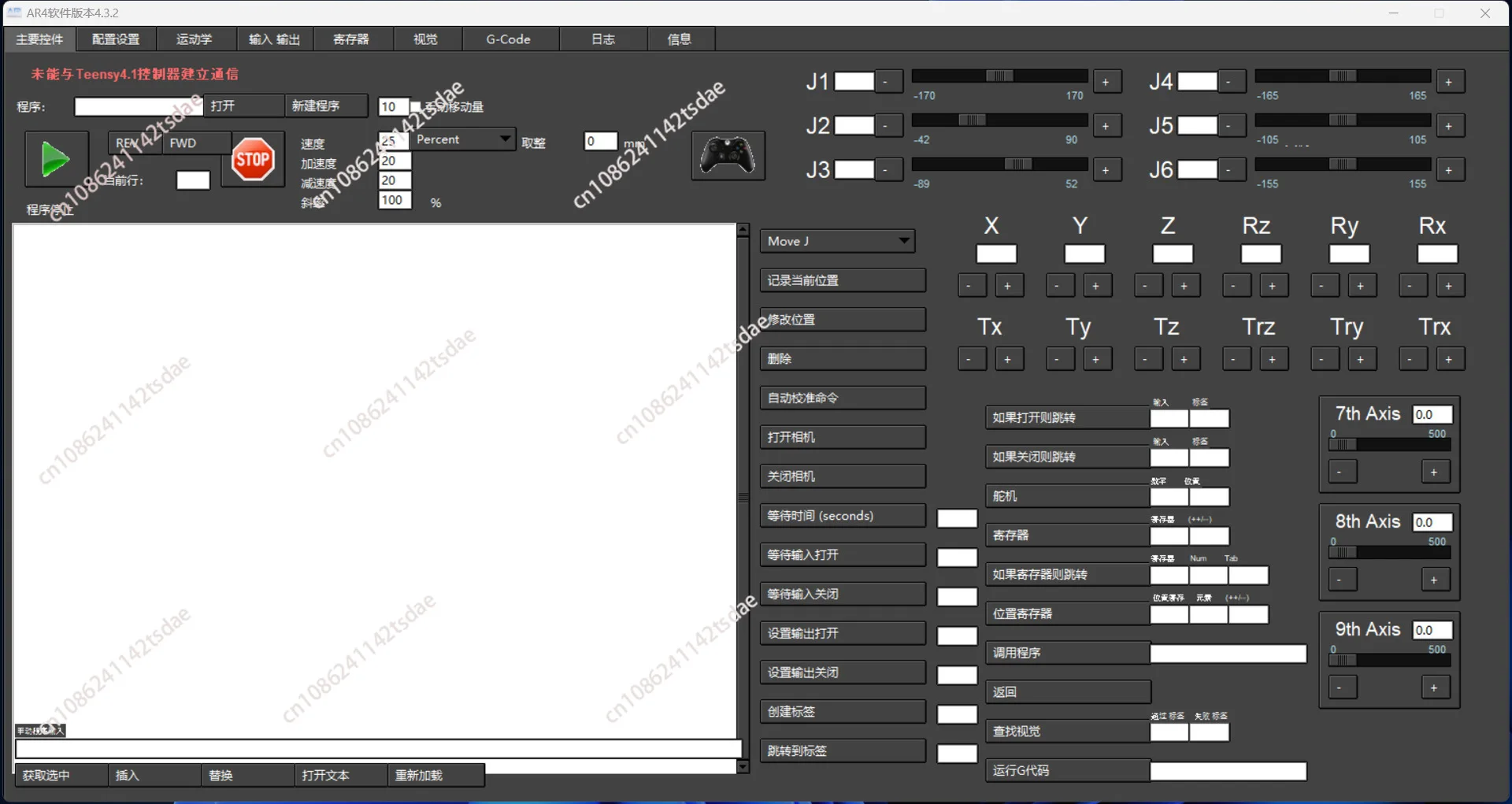Switch to the 配置设置 tab
The width and height of the screenshot is (1512, 804).
[116, 39]
